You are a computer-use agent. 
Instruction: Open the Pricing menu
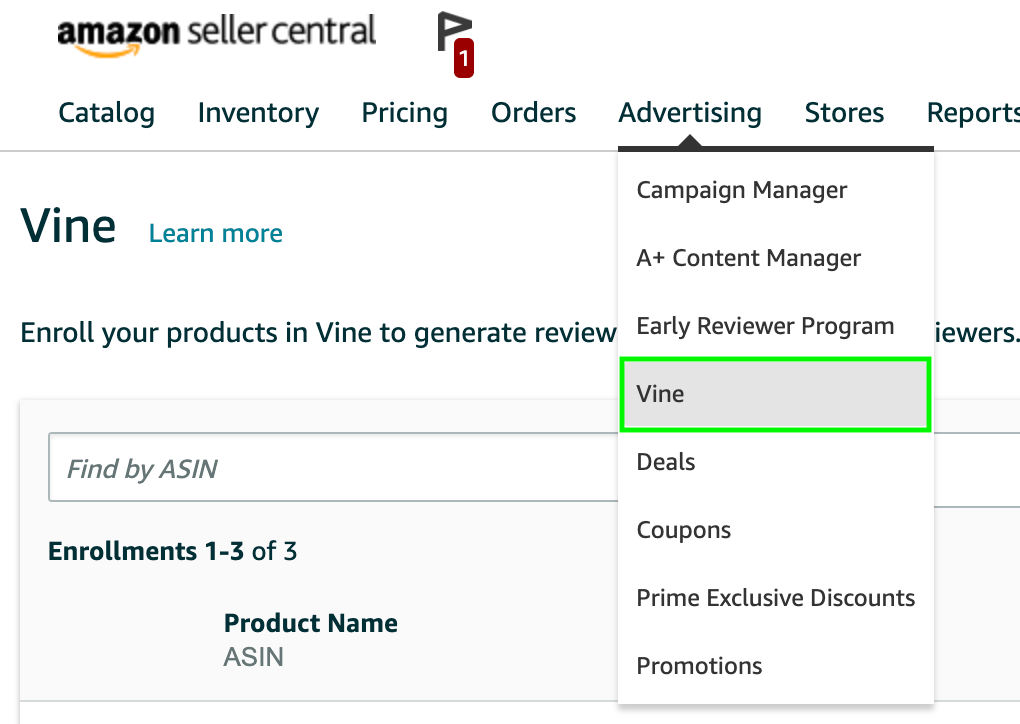coord(405,113)
